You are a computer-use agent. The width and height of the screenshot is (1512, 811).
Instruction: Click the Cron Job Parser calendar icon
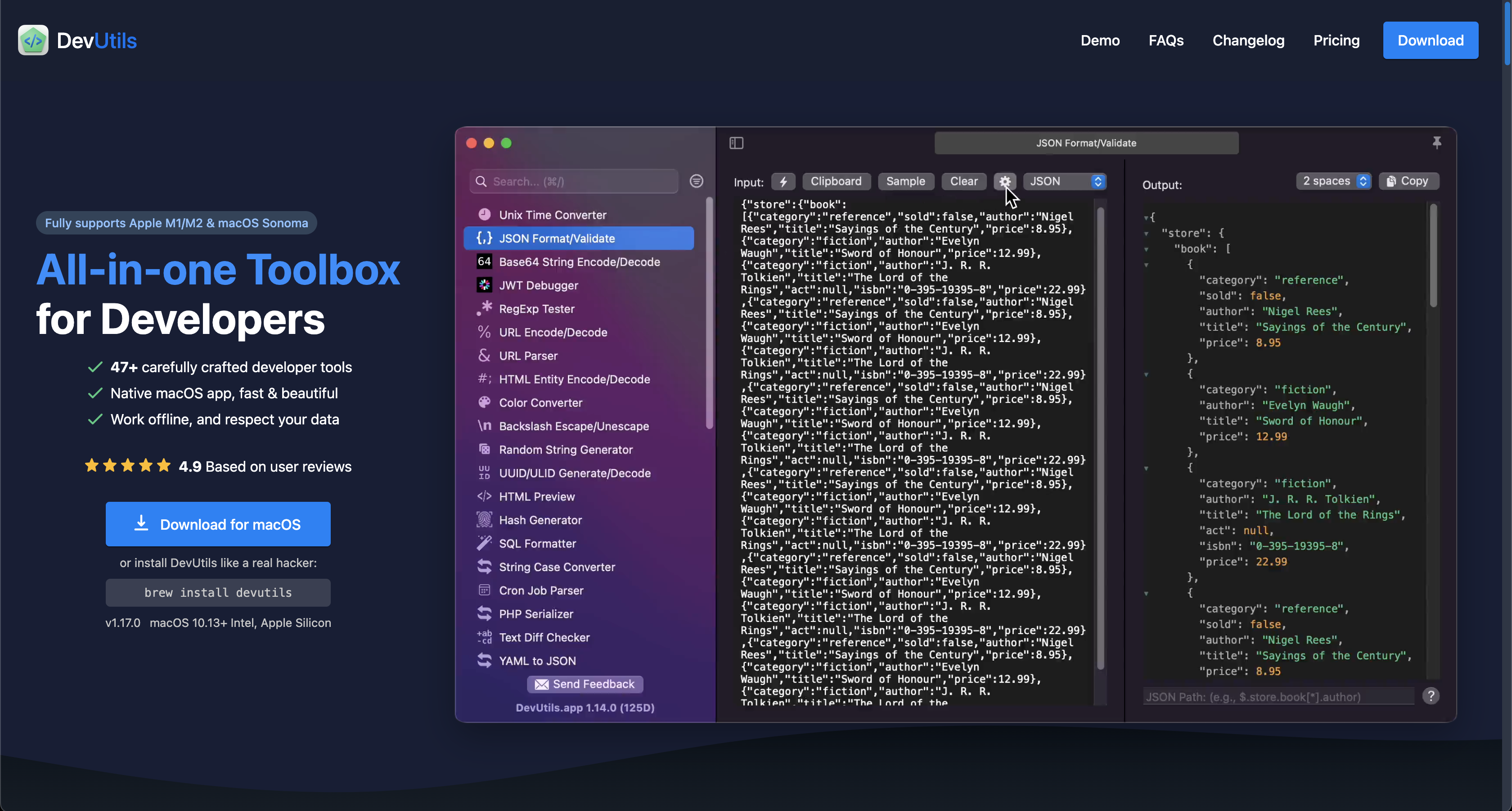[484, 590]
